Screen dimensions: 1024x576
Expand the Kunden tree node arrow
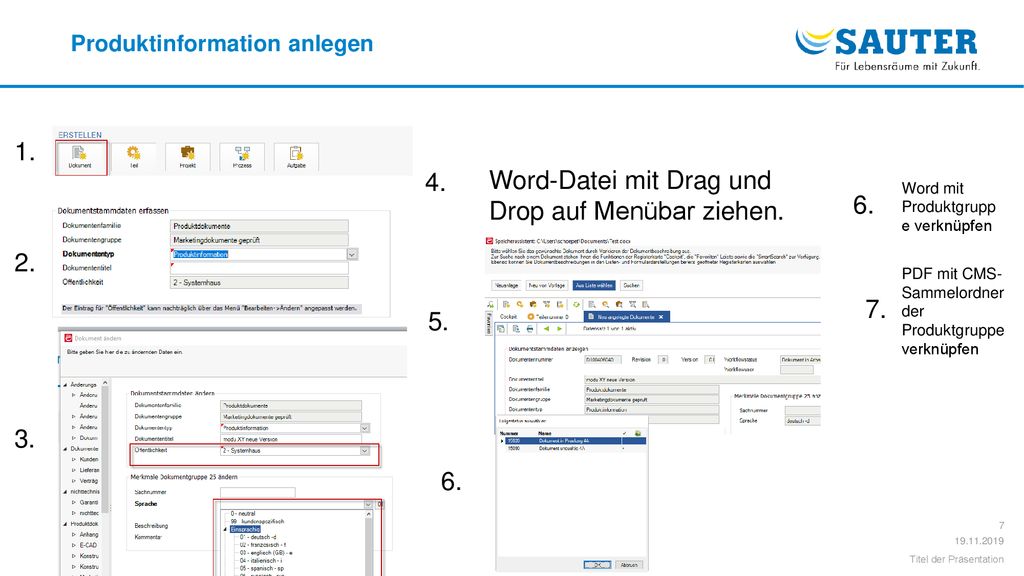click(74, 459)
